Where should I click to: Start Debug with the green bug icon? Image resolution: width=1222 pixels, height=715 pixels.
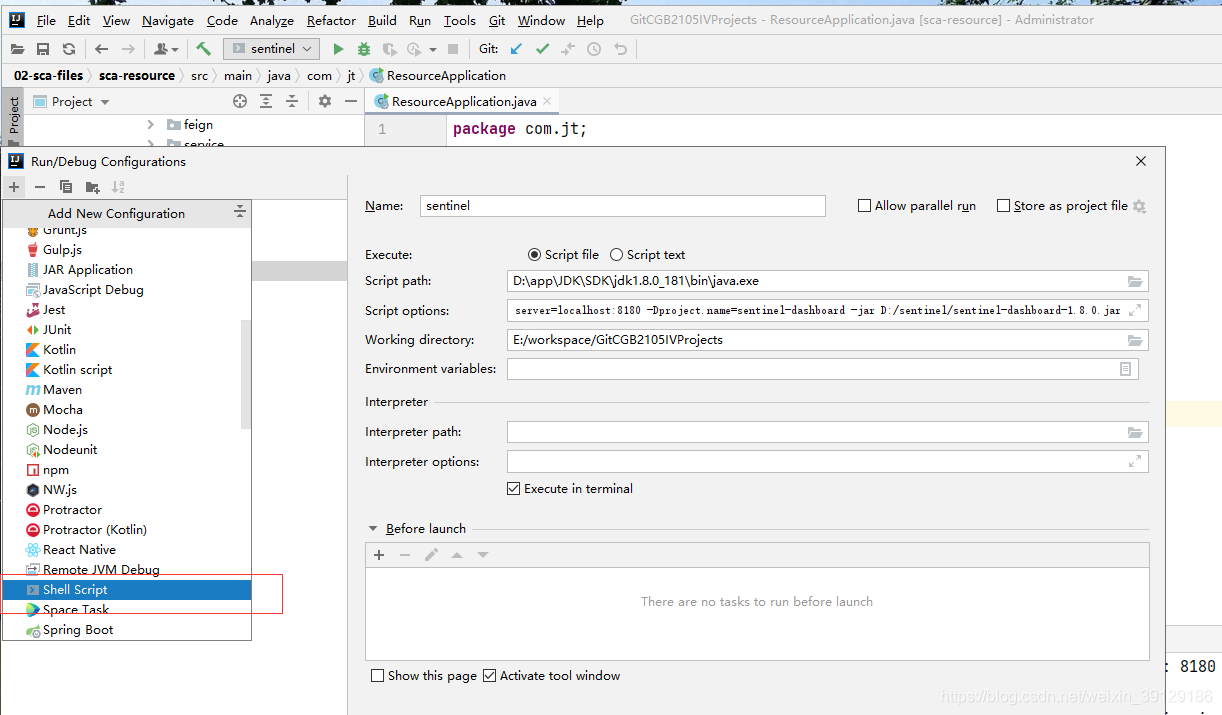point(363,49)
